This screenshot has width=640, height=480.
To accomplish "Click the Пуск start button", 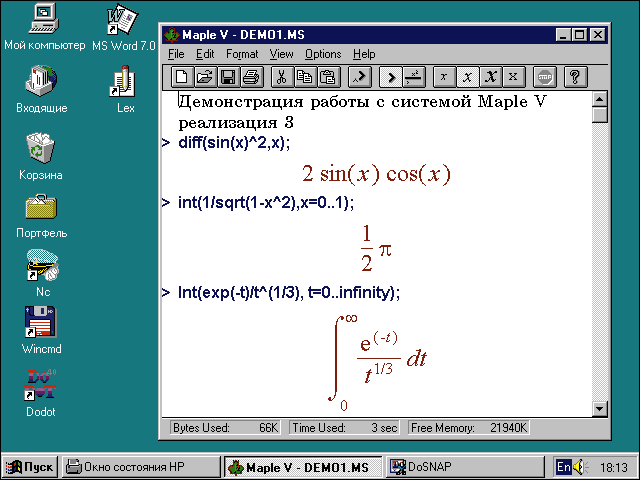I will [x=30, y=467].
